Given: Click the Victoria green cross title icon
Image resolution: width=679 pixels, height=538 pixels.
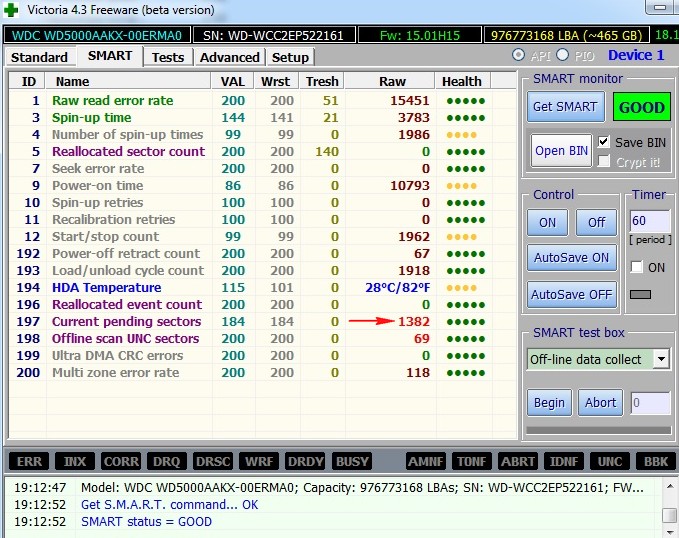Looking at the screenshot, I should [11, 10].
